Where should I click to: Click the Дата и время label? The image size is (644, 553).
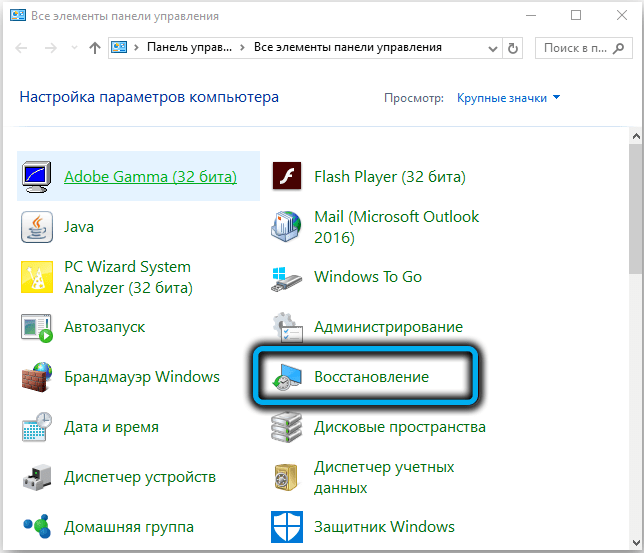point(111,427)
